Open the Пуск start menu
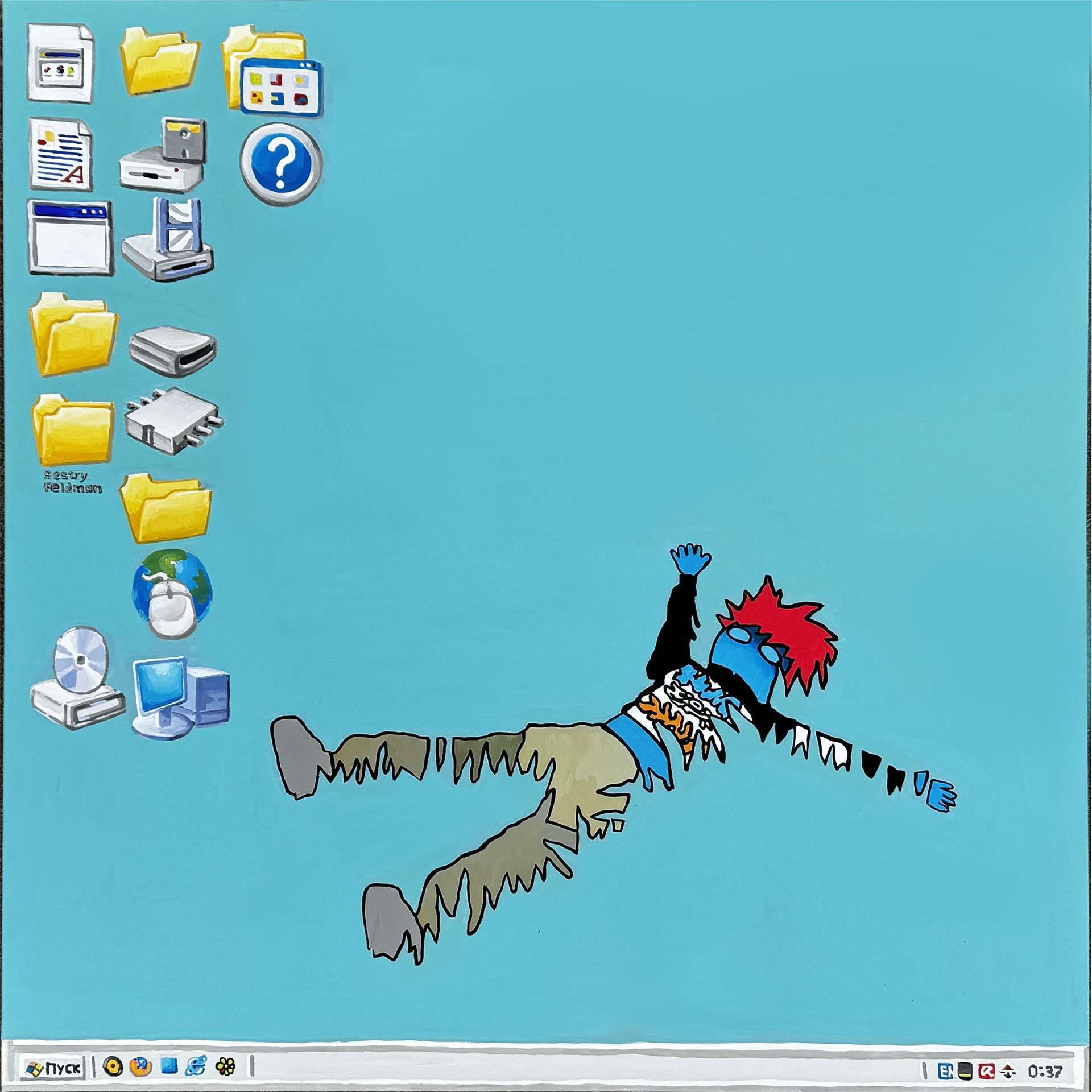Viewport: 1092px width, 1092px height. tap(52, 1068)
